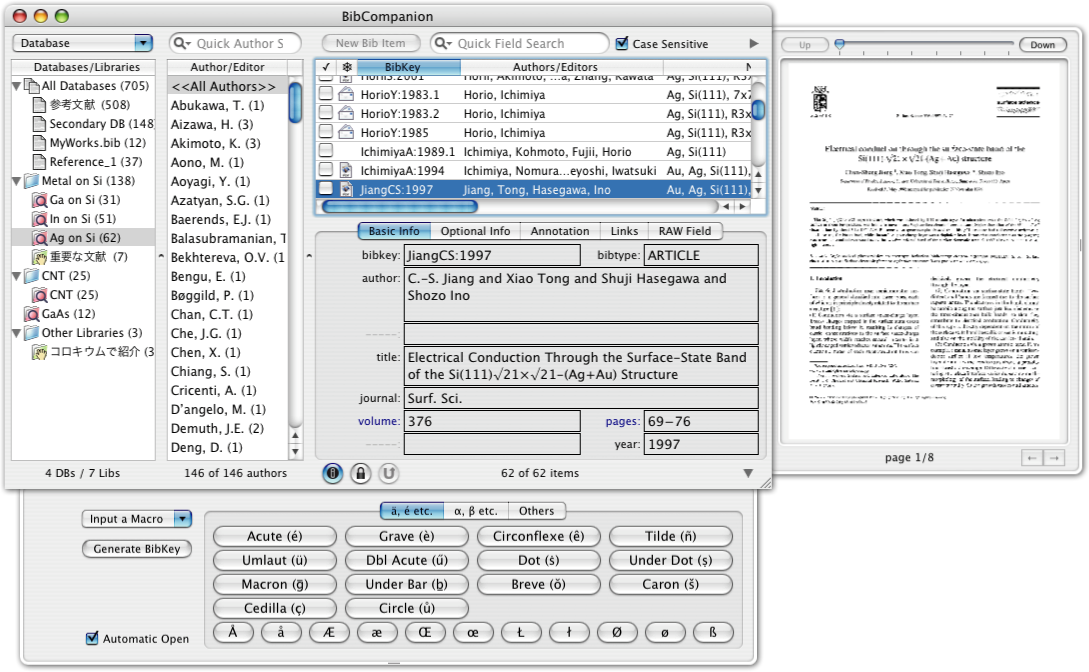This screenshot has height=672, width=1089.
Task: Click the Umlaut (ü) button
Action: pos(274,560)
